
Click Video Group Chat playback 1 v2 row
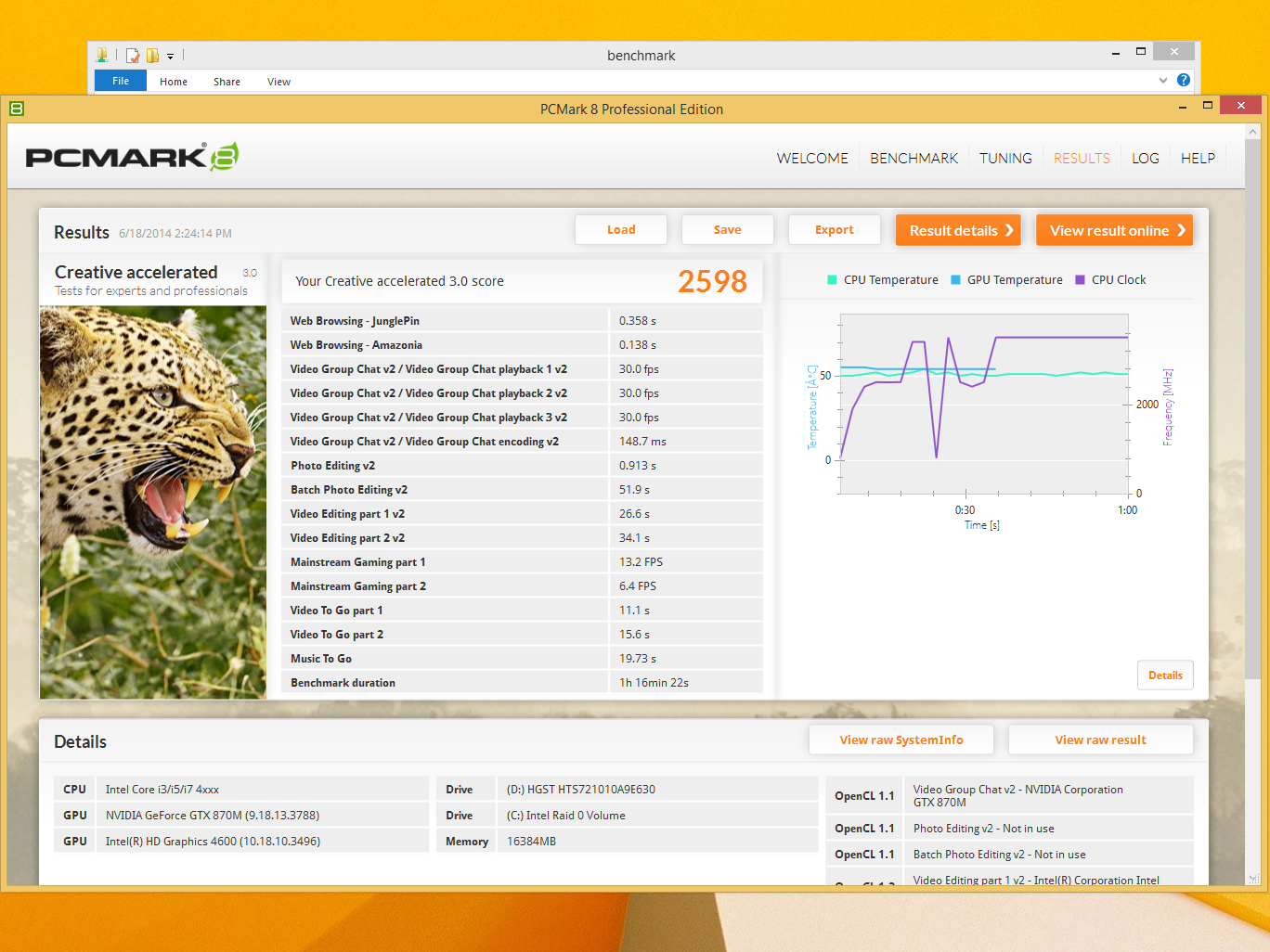[x=522, y=368]
